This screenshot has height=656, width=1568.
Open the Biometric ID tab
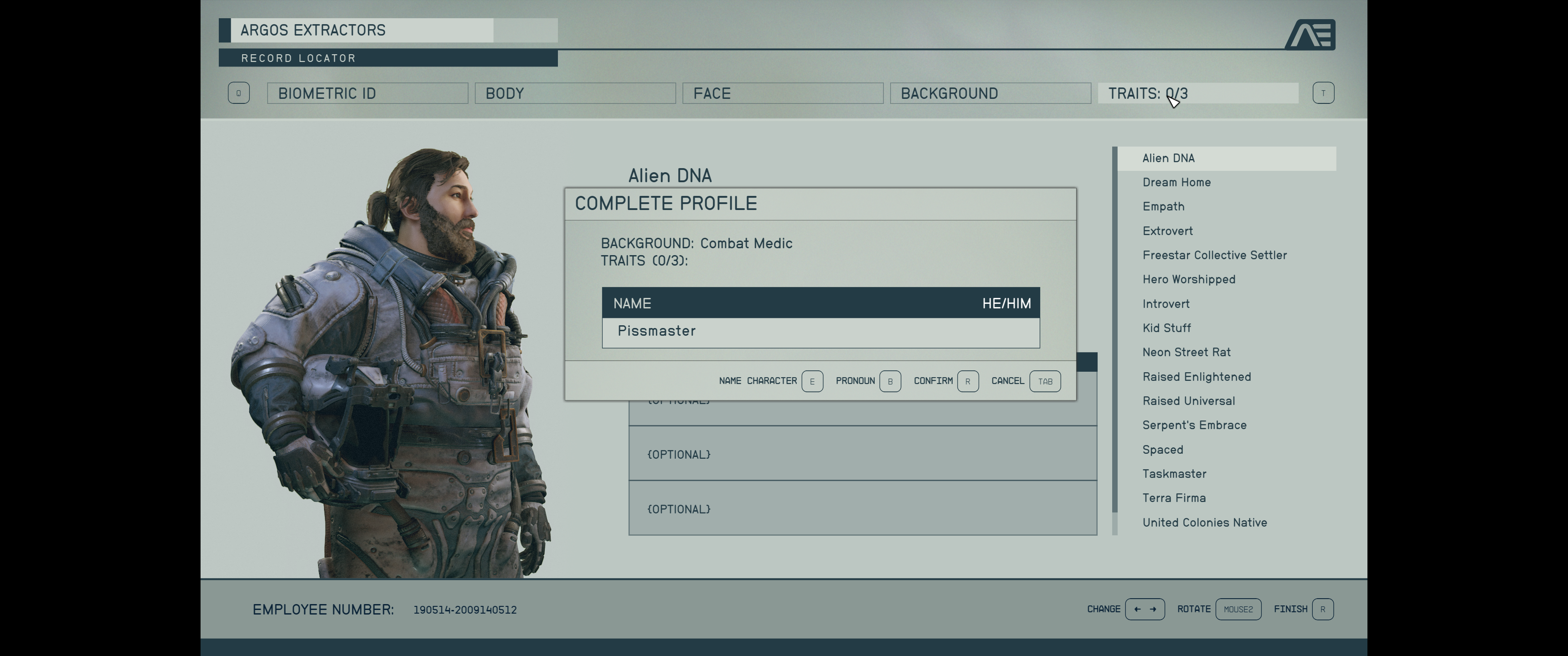(368, 93)
